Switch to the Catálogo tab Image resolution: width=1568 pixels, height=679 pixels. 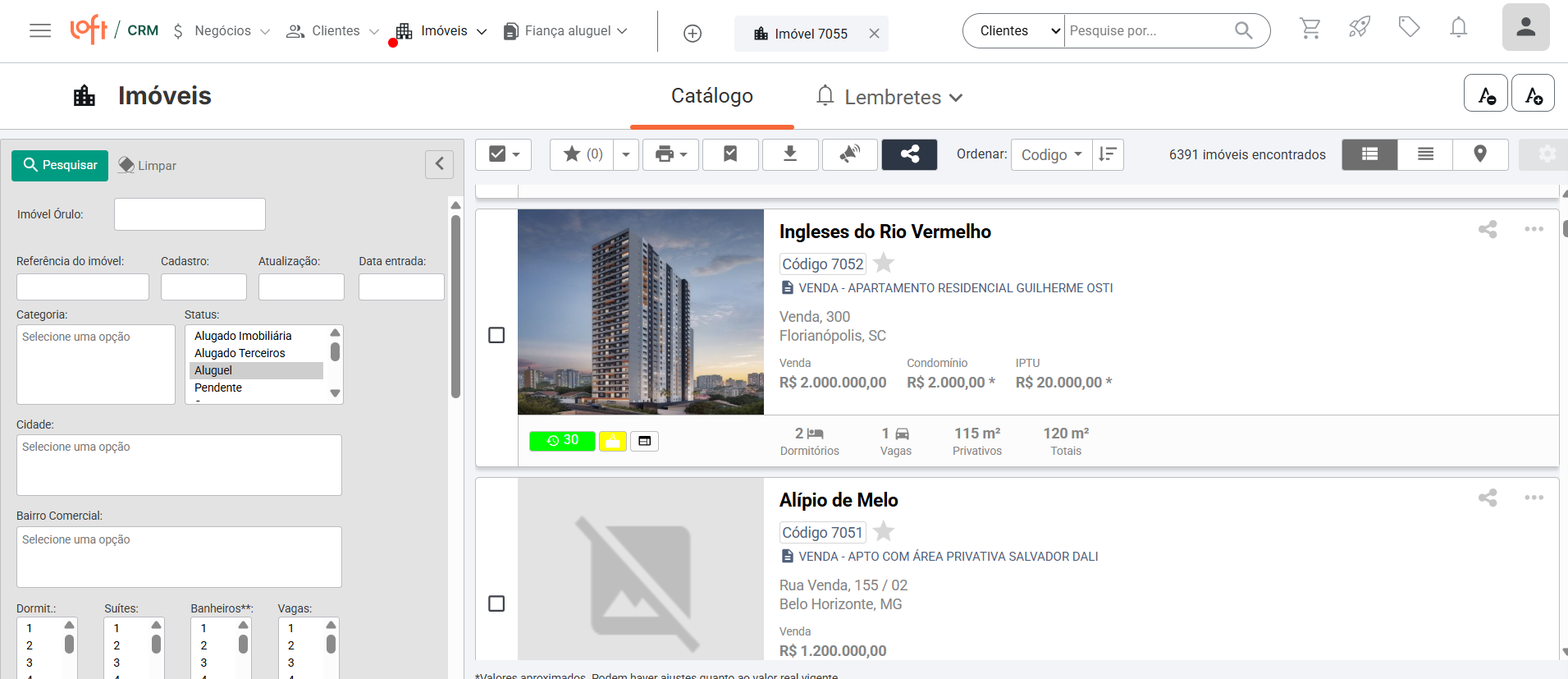(711, 96)
